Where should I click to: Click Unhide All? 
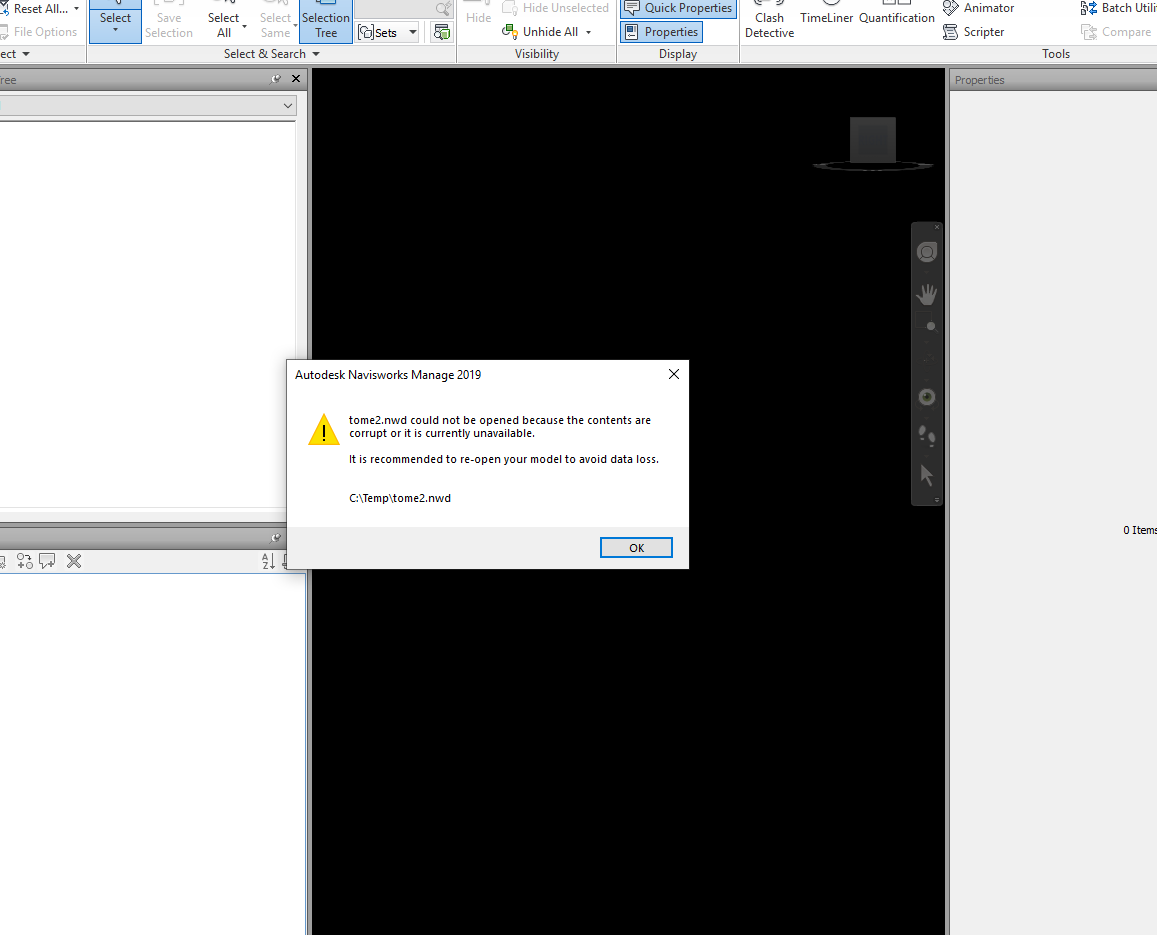(x=541, y=32)
